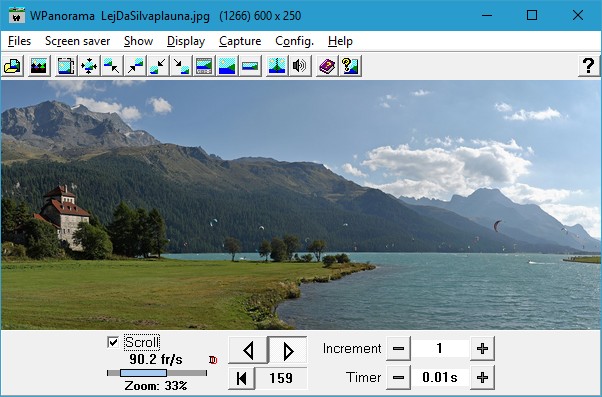Open the Show menu
The width and height of the screenshot is (602, 397).
click(139, 41)
